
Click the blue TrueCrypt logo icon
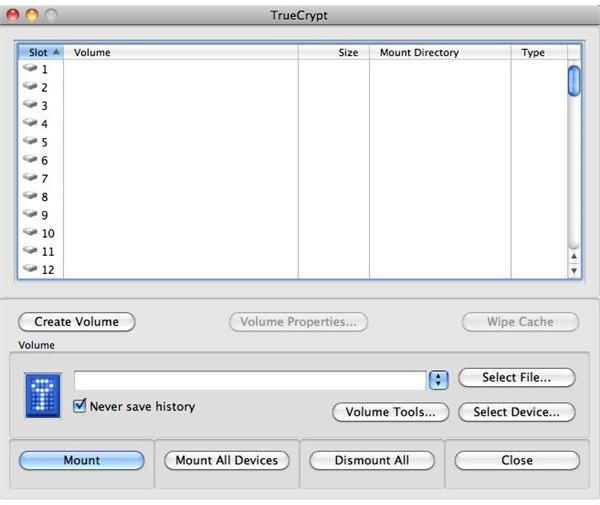coord(42,395)
